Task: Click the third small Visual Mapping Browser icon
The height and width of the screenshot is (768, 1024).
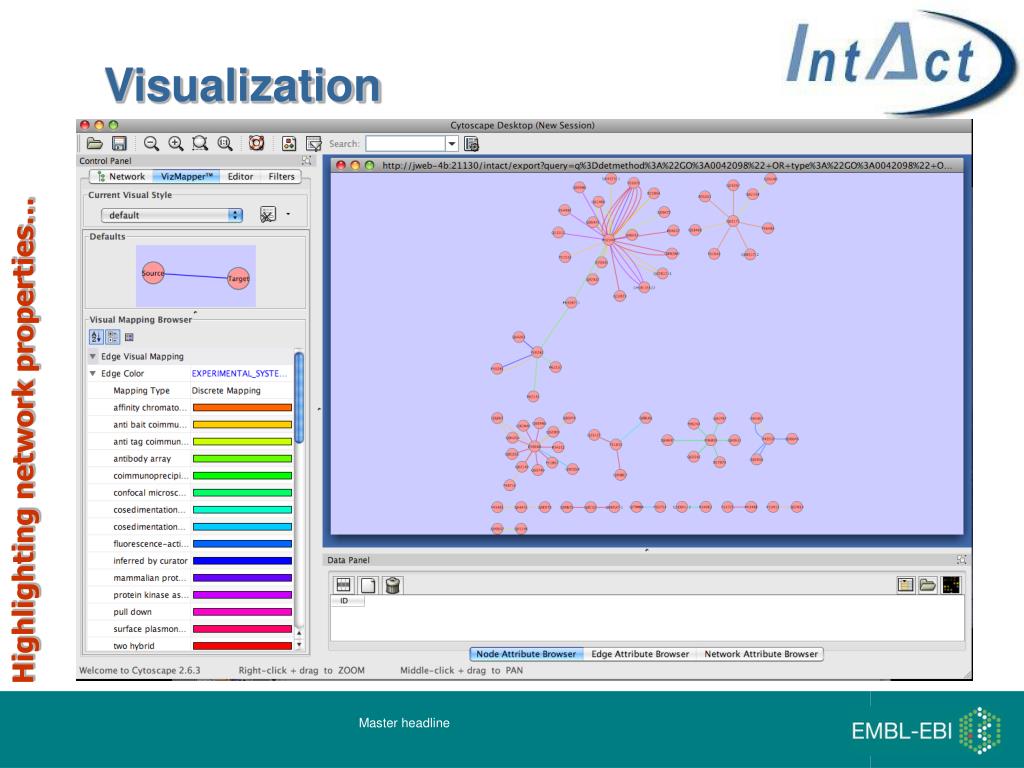Action: click(129, 337)
